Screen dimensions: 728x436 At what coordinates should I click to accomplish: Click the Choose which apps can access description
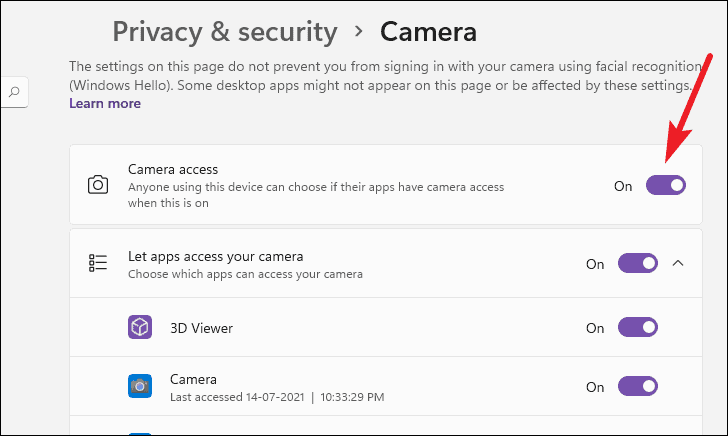245,273
